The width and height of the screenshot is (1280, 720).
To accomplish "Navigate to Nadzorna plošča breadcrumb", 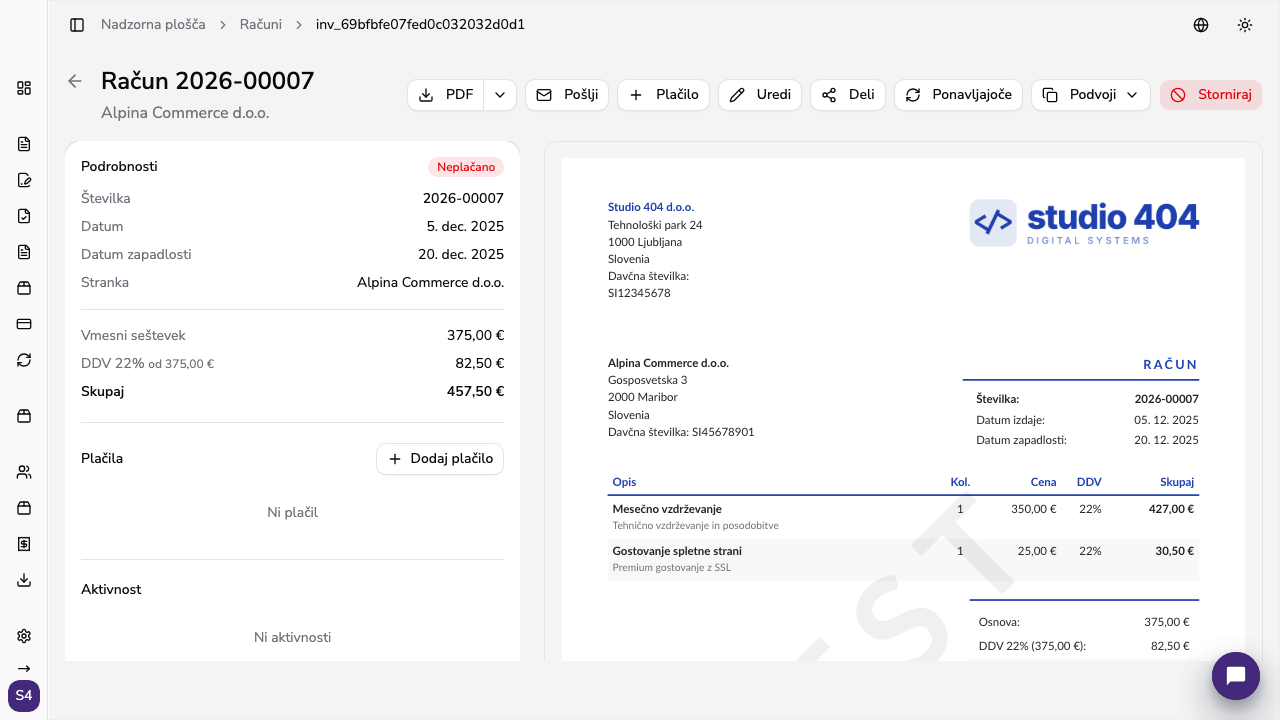I will coord(153,24).
